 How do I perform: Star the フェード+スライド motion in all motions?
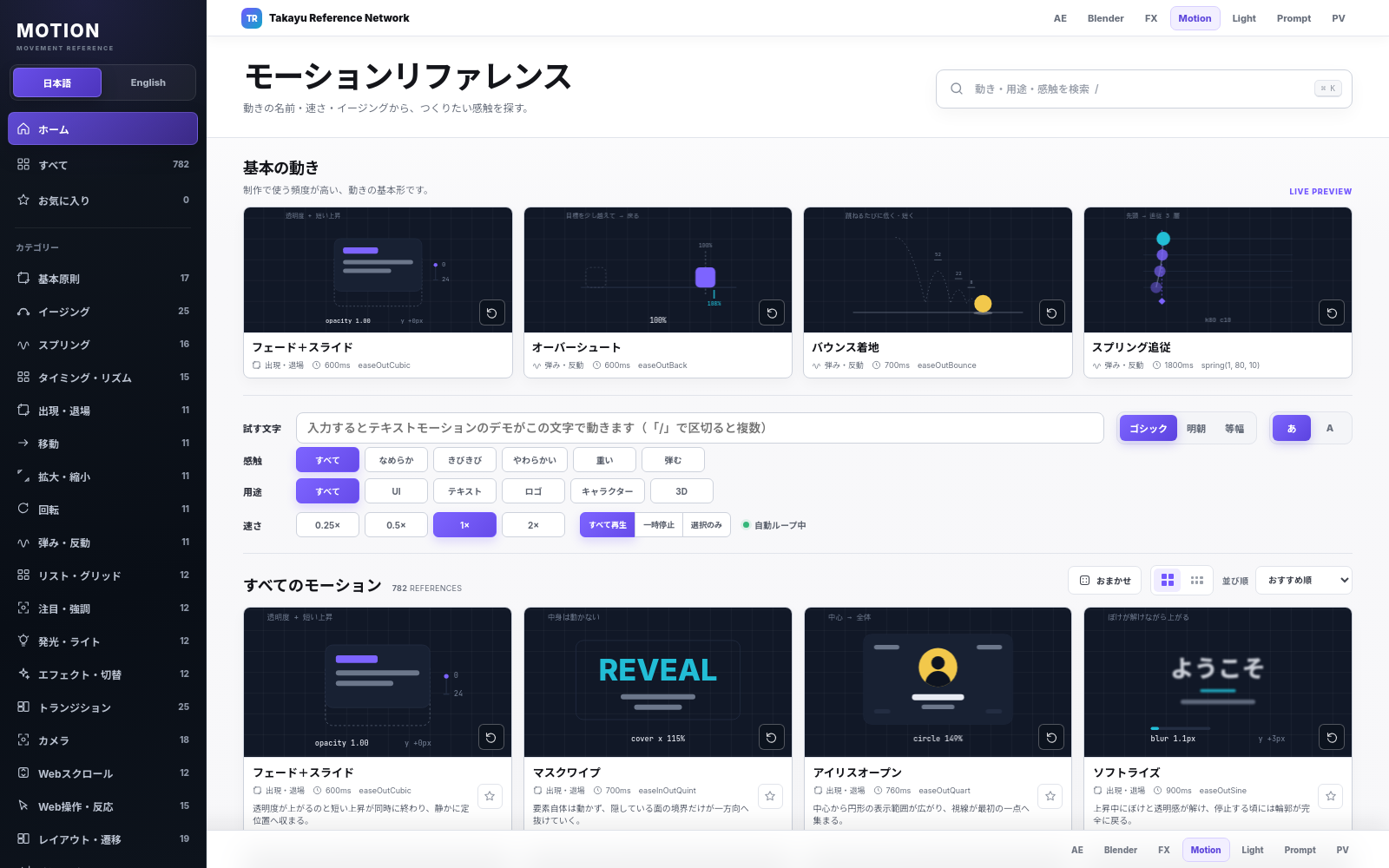point(490,796)
